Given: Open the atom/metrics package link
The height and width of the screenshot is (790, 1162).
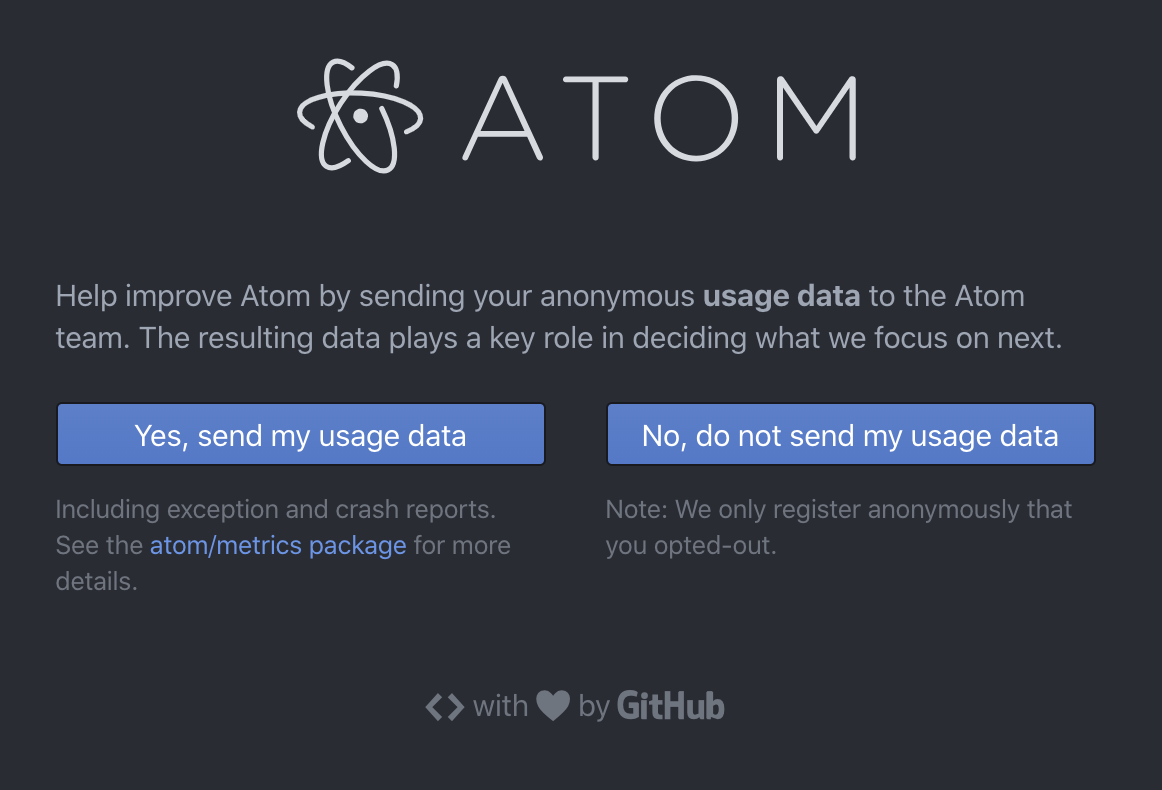Looking at the screenshot, I should click(278, 545).
